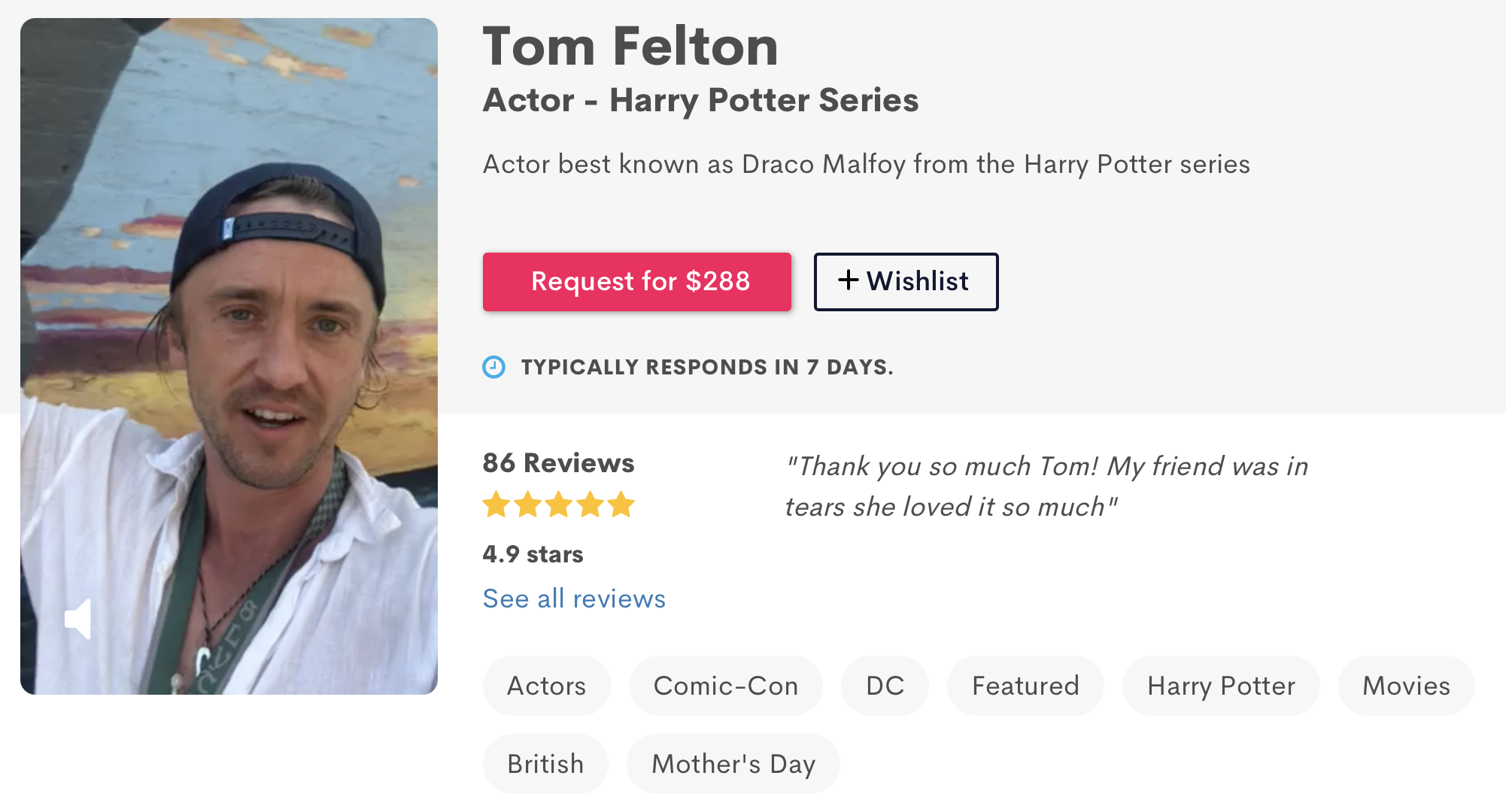This screenshot has height=812, width=1506.
Task: Click the featured review quote text
Action: [1046, 486]
